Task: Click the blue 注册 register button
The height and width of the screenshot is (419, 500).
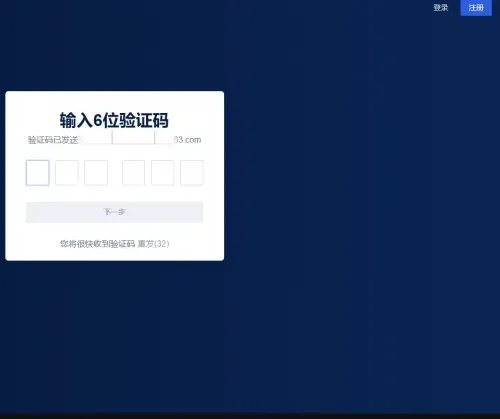Action: 476,8
